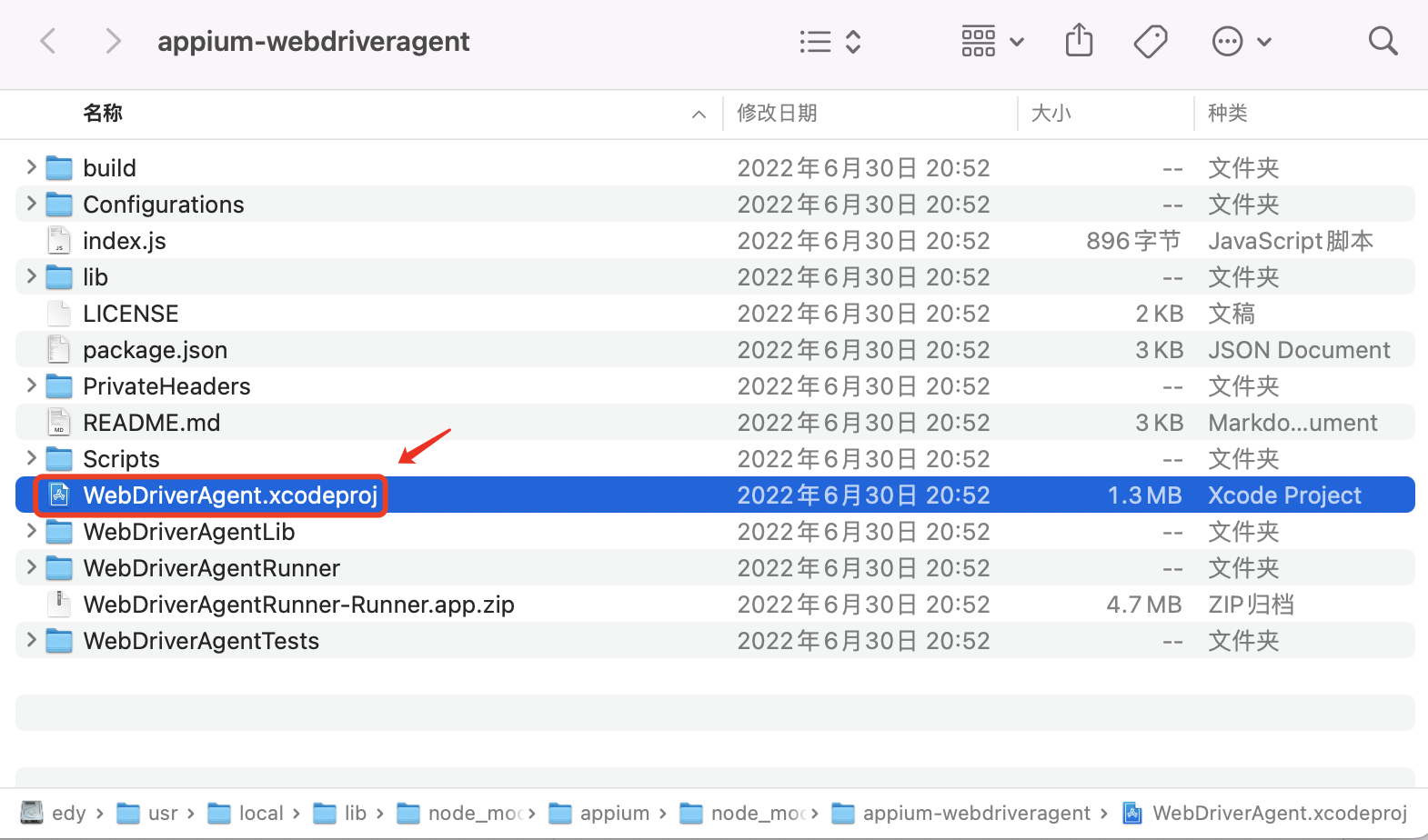The height and width of the screenshot is (840, 1428).
Task: Click the 4.7 MB size cell
Action: pos(1144,605)
